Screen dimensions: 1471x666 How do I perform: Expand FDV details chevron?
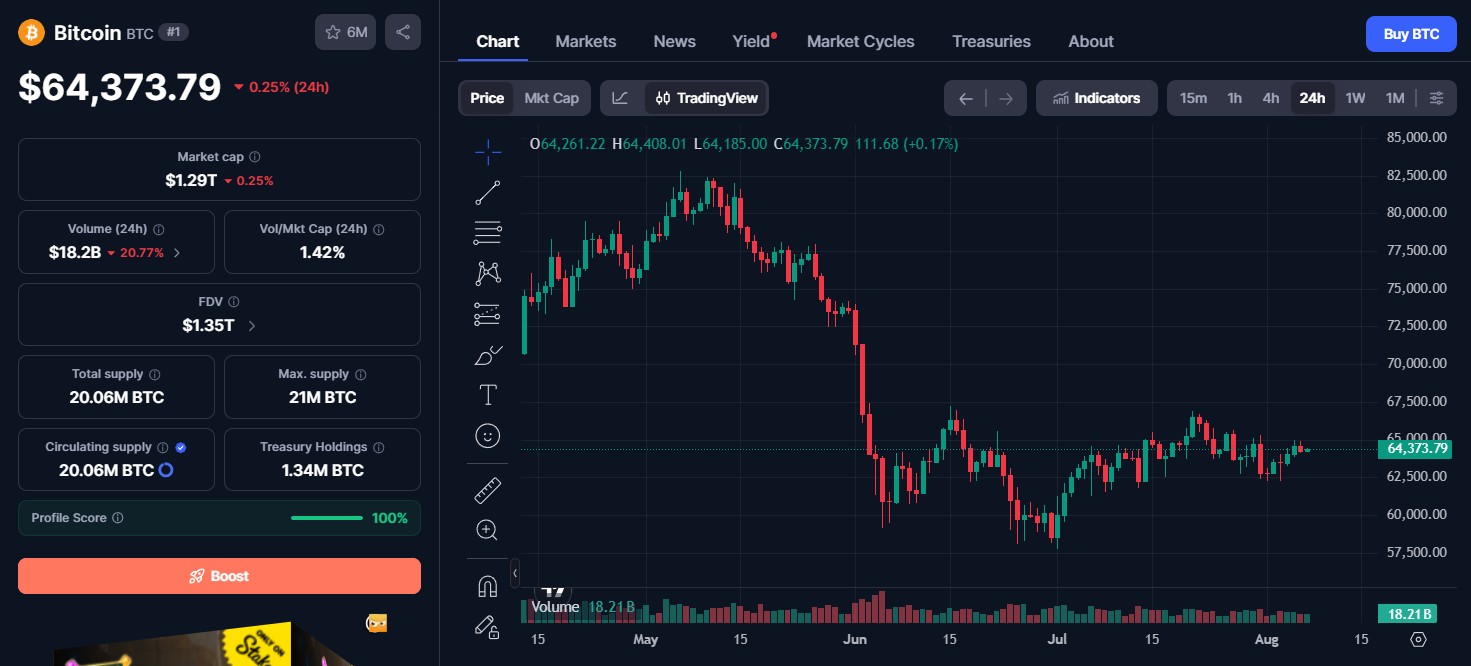(x=251, y=325)
